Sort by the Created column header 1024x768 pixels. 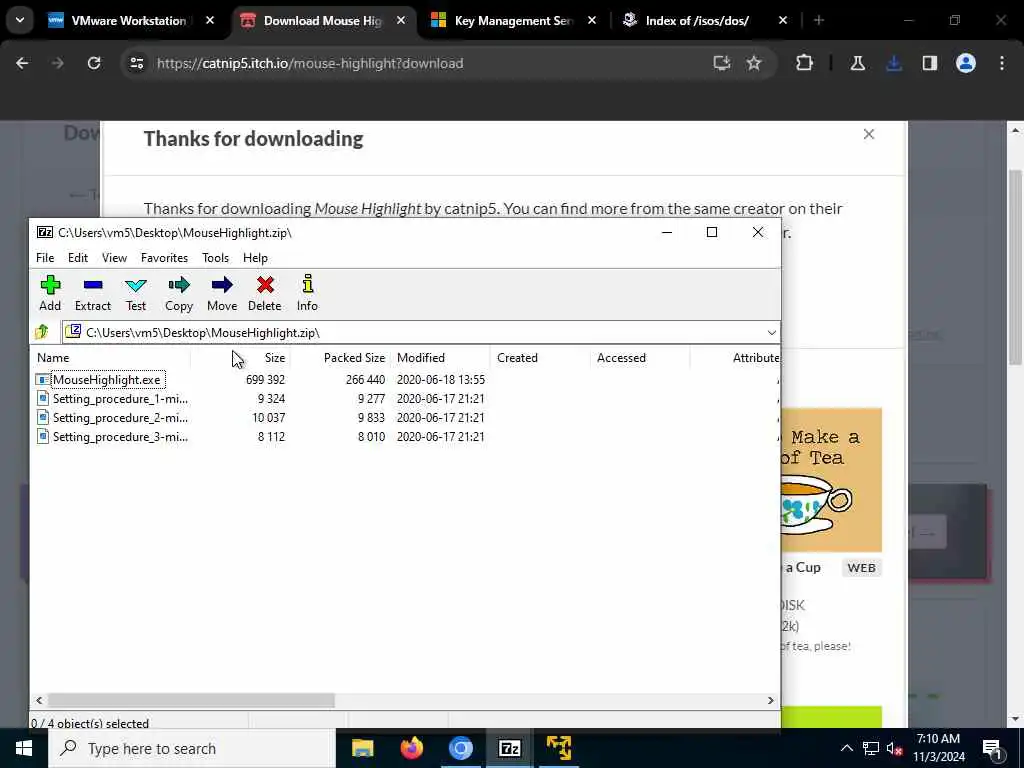point(541,358)
